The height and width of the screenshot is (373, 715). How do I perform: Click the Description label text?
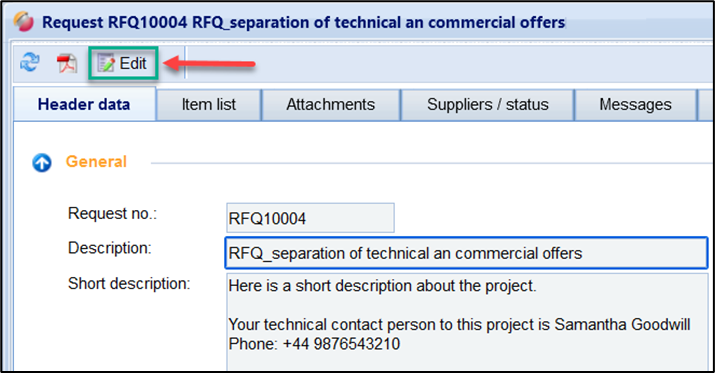coord(109,248)
